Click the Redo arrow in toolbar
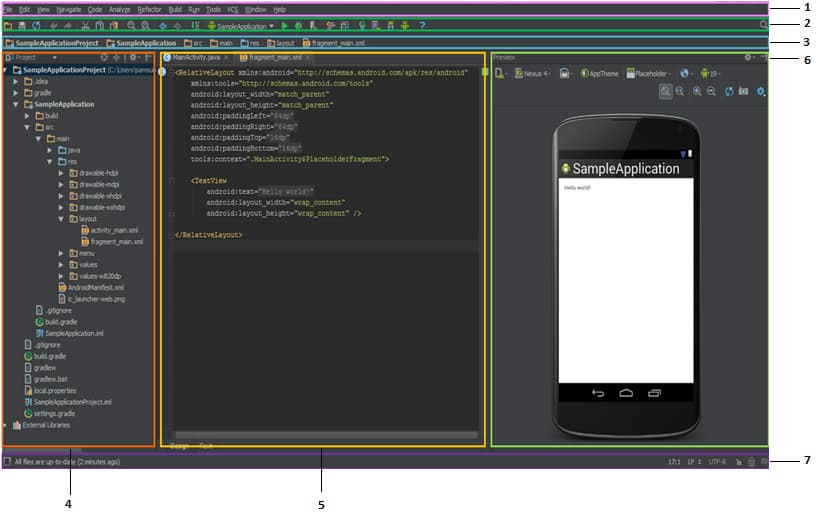The image size is (833, 519). point(68,25)
